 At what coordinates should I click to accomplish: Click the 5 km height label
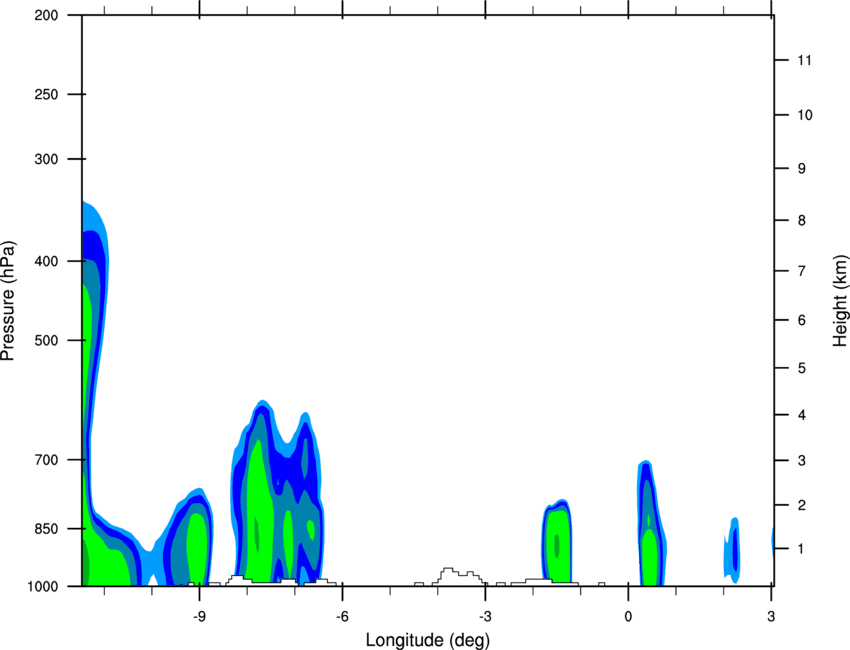pos(801,368)
